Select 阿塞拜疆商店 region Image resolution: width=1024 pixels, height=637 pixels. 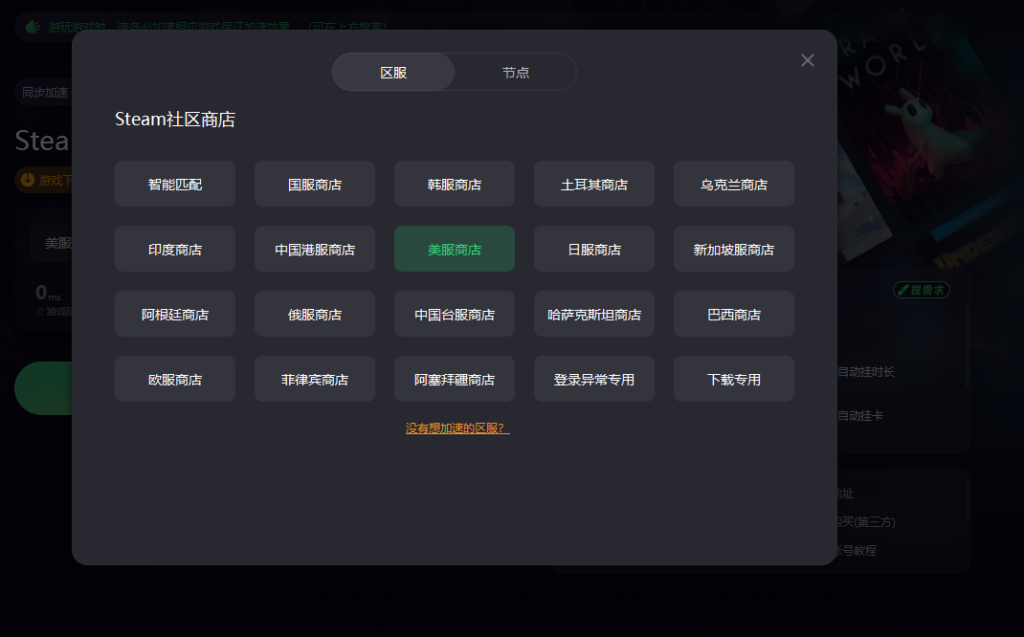click(455, 379)
